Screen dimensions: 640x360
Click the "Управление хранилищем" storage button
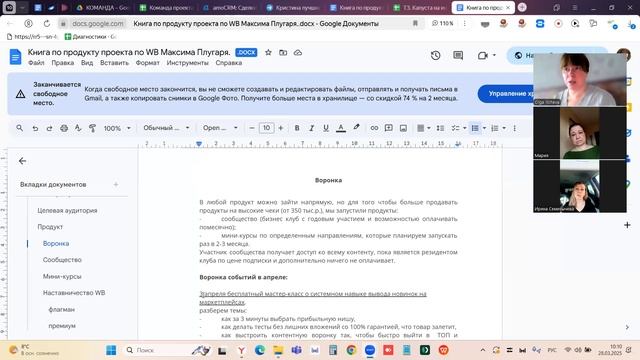click(x=506, y=93)
